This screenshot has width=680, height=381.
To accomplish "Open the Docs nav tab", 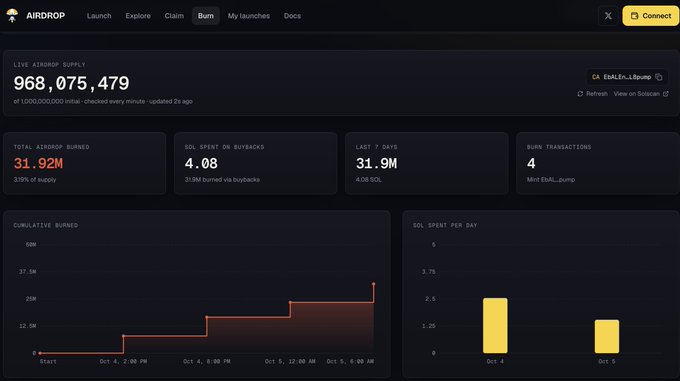I will tap(292, 16).
